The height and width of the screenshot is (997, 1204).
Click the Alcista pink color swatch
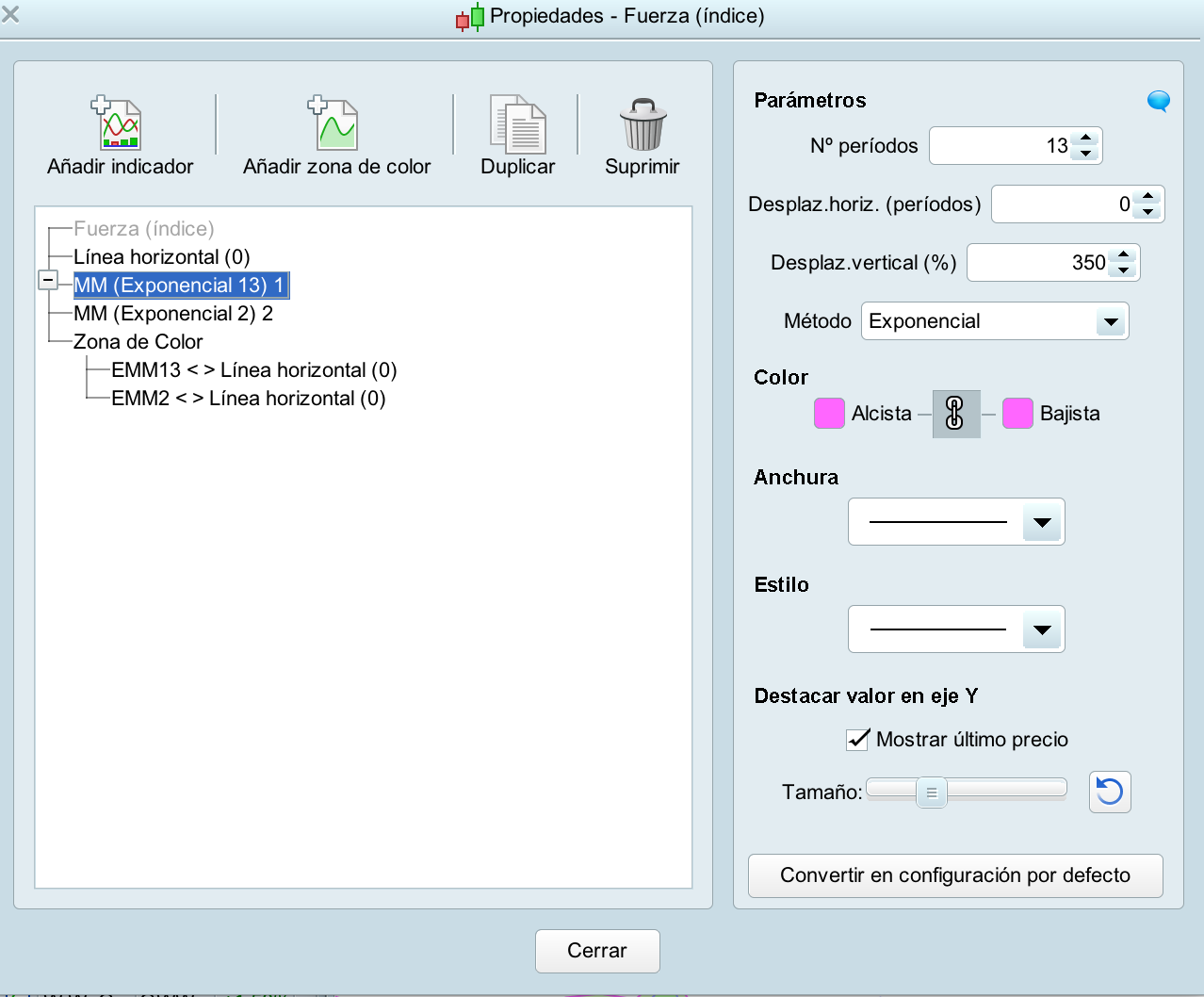click(829, 414)
